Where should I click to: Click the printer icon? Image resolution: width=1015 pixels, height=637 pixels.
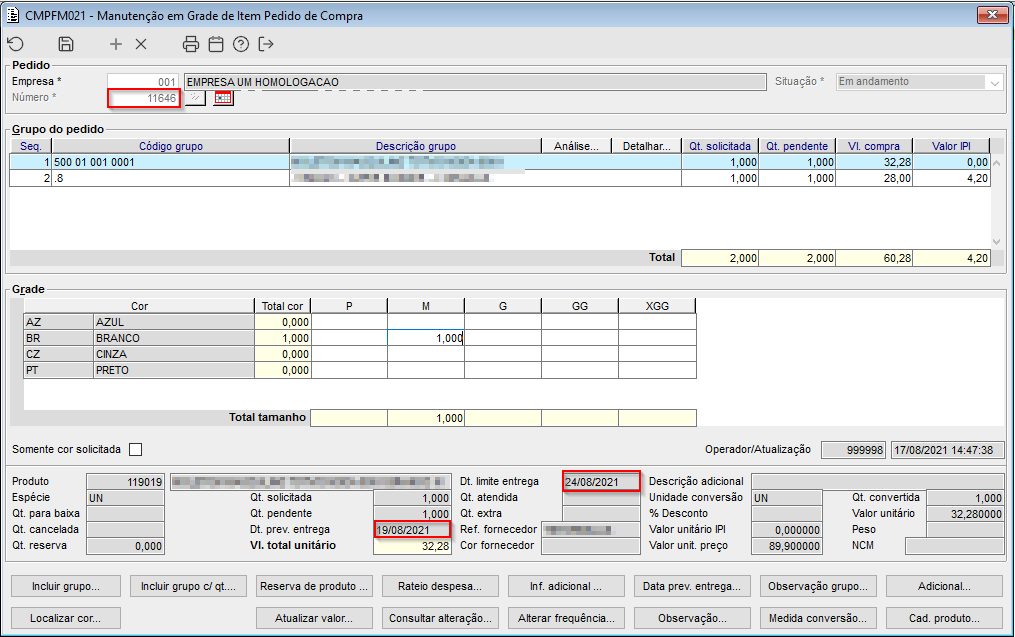coord(190,44)
